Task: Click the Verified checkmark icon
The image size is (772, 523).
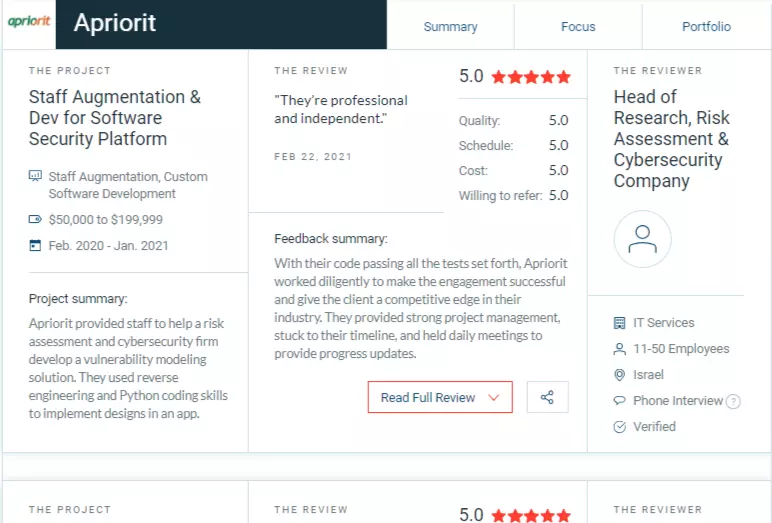Action: [x=619, y=427]
